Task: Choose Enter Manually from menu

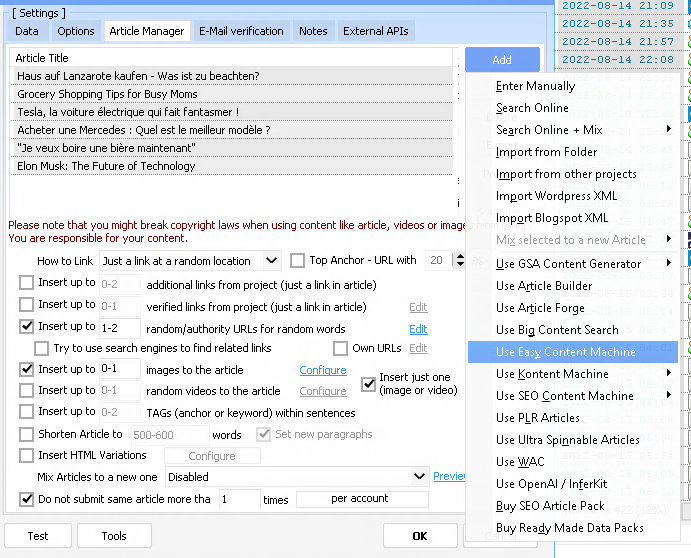Action: (535, 86)
